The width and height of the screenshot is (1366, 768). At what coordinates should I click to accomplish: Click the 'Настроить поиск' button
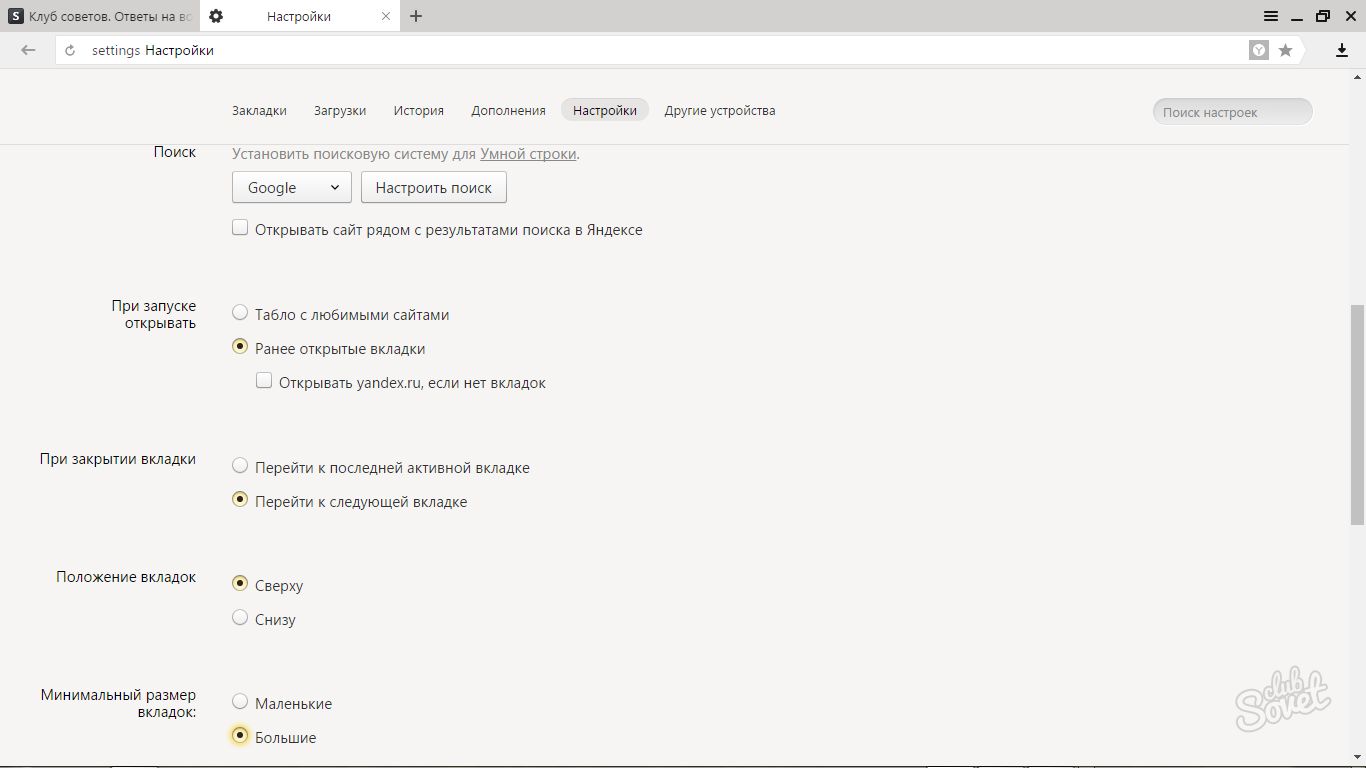click(433, 187)
